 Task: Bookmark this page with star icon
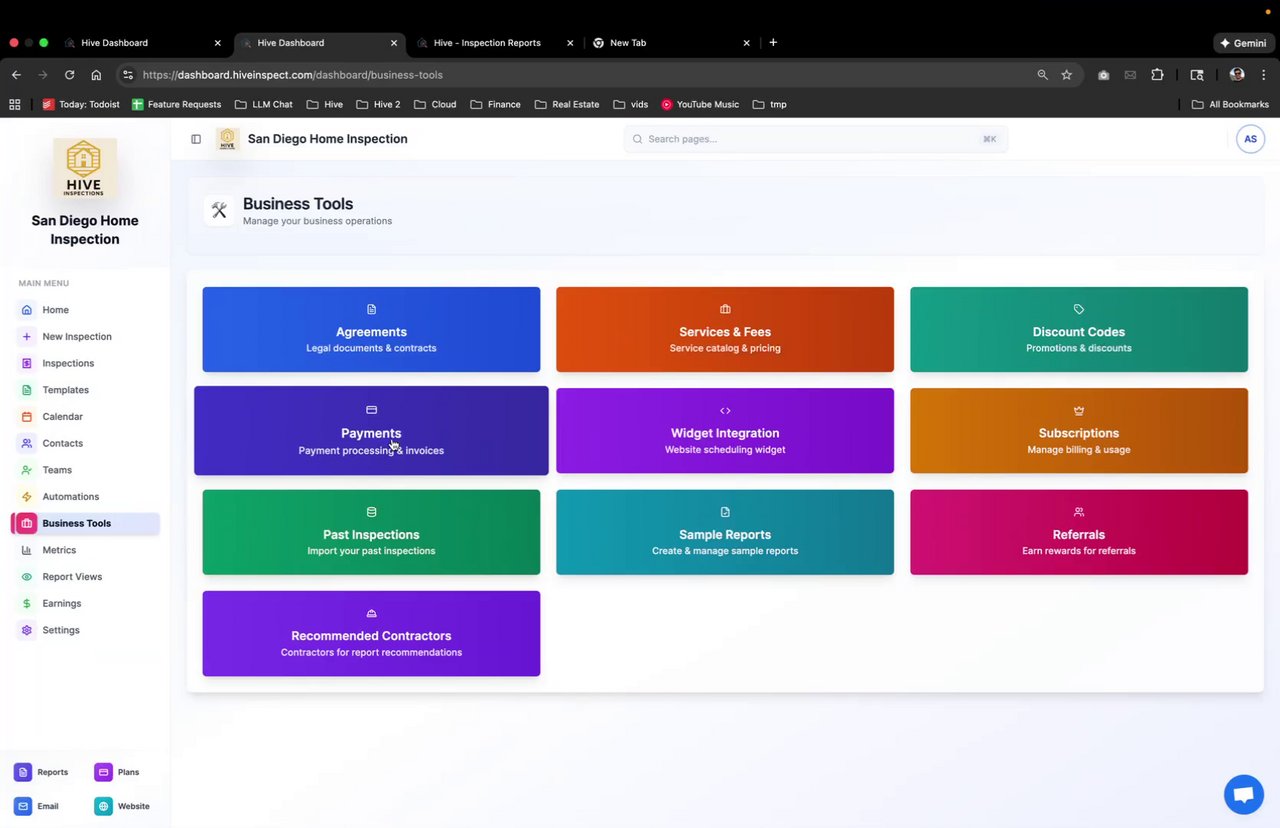coord(1067,75)
